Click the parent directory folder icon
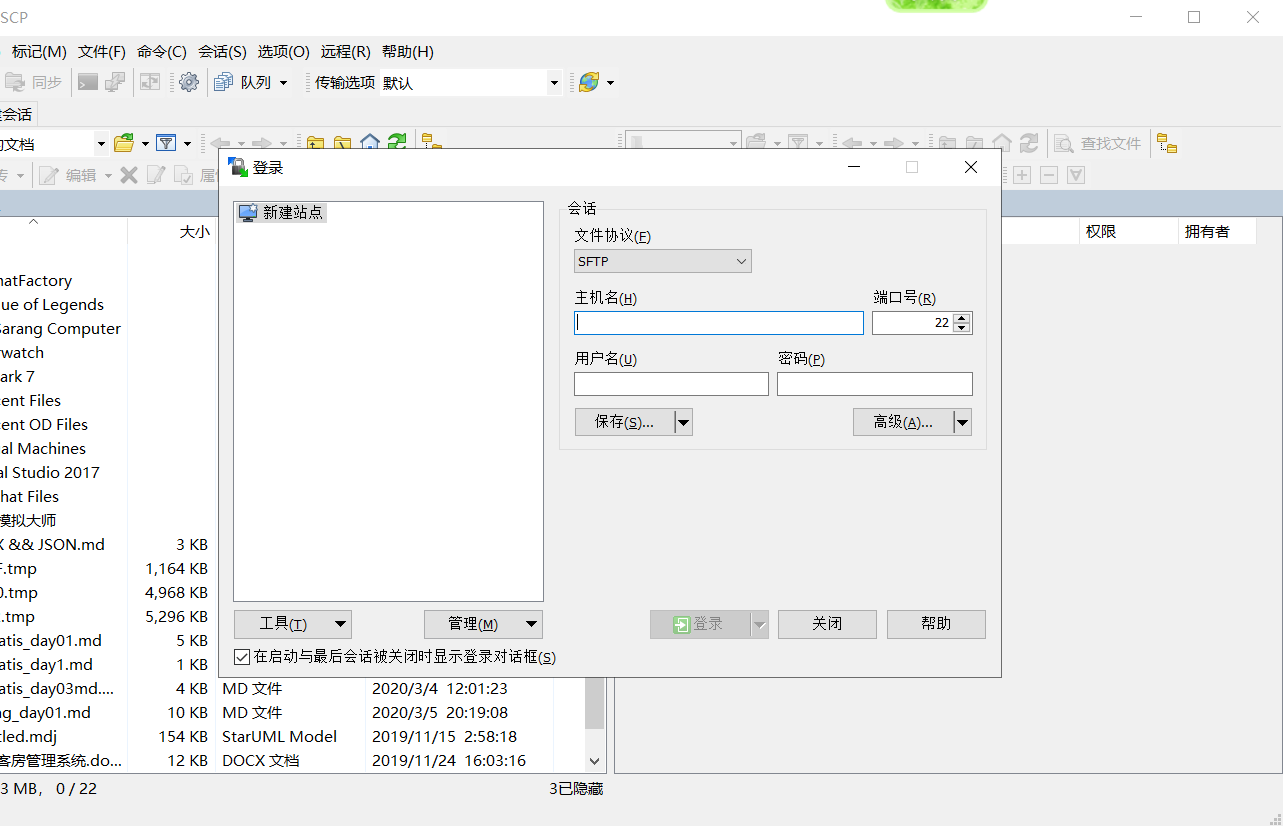The width and height of the screenshot is (1283, 826). pyautogui.click(x=315, y=143)
